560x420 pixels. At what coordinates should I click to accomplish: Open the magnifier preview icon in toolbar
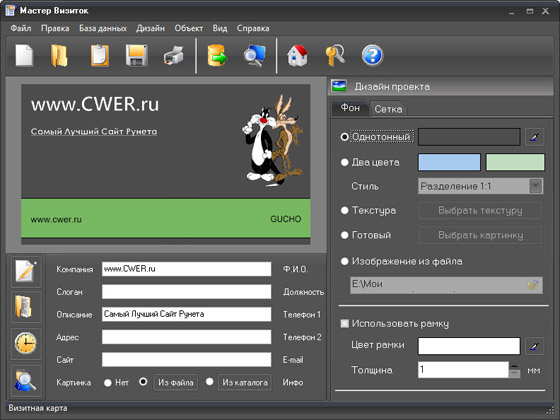(255, 56)
